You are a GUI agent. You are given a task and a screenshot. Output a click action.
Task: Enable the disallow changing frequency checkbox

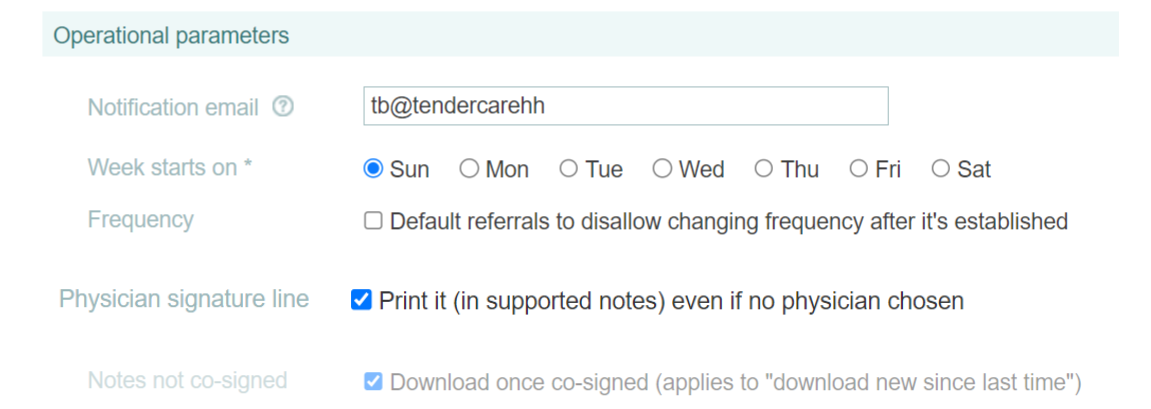[x=373, y=221]
